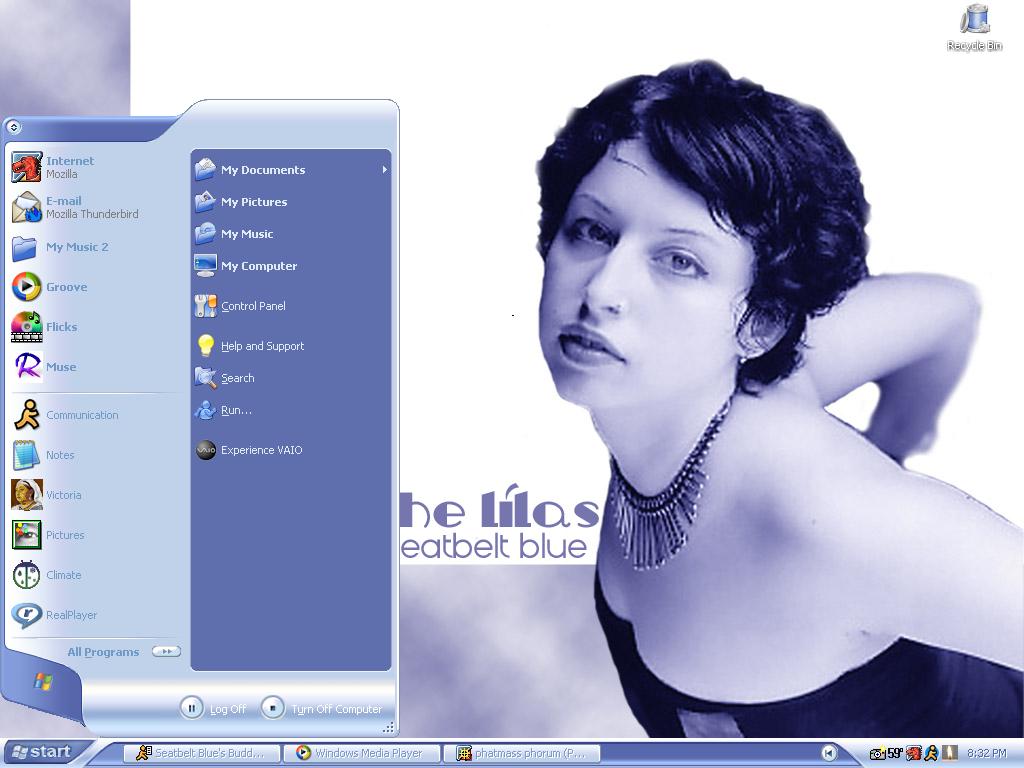Click the 'Climate' text label

(63, 575)
